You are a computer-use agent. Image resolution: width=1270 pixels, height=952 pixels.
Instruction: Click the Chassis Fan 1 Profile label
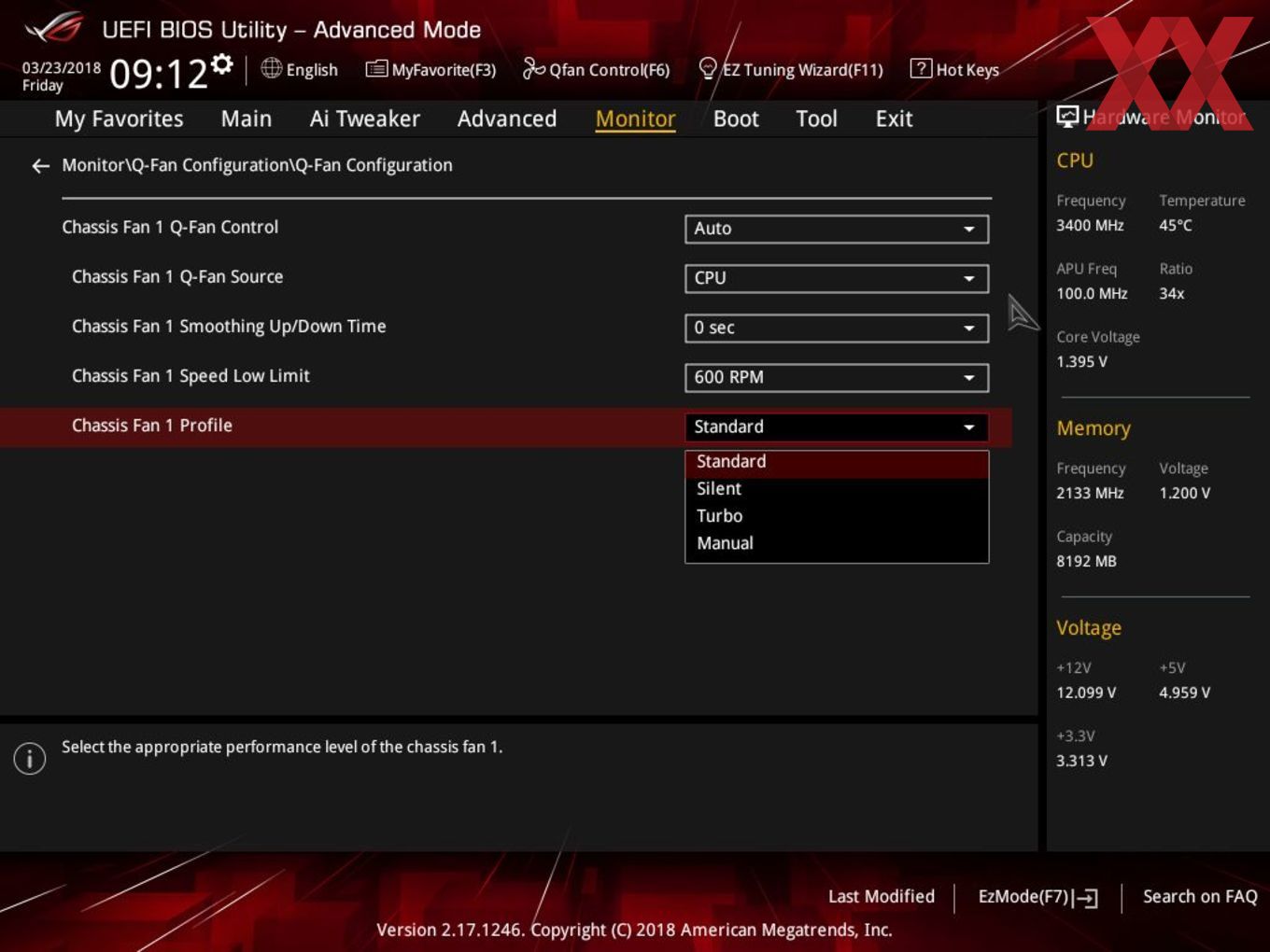click(152, 426)
